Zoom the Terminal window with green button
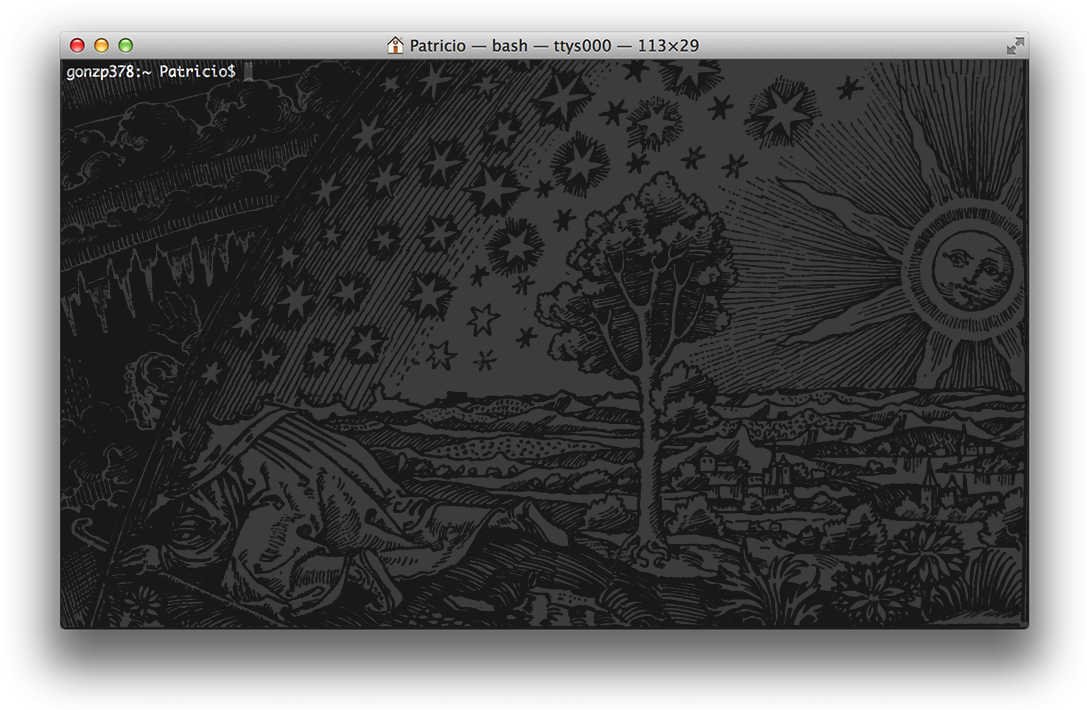Viewport: 1087px width, 710px height. click(x=125, y=45)
